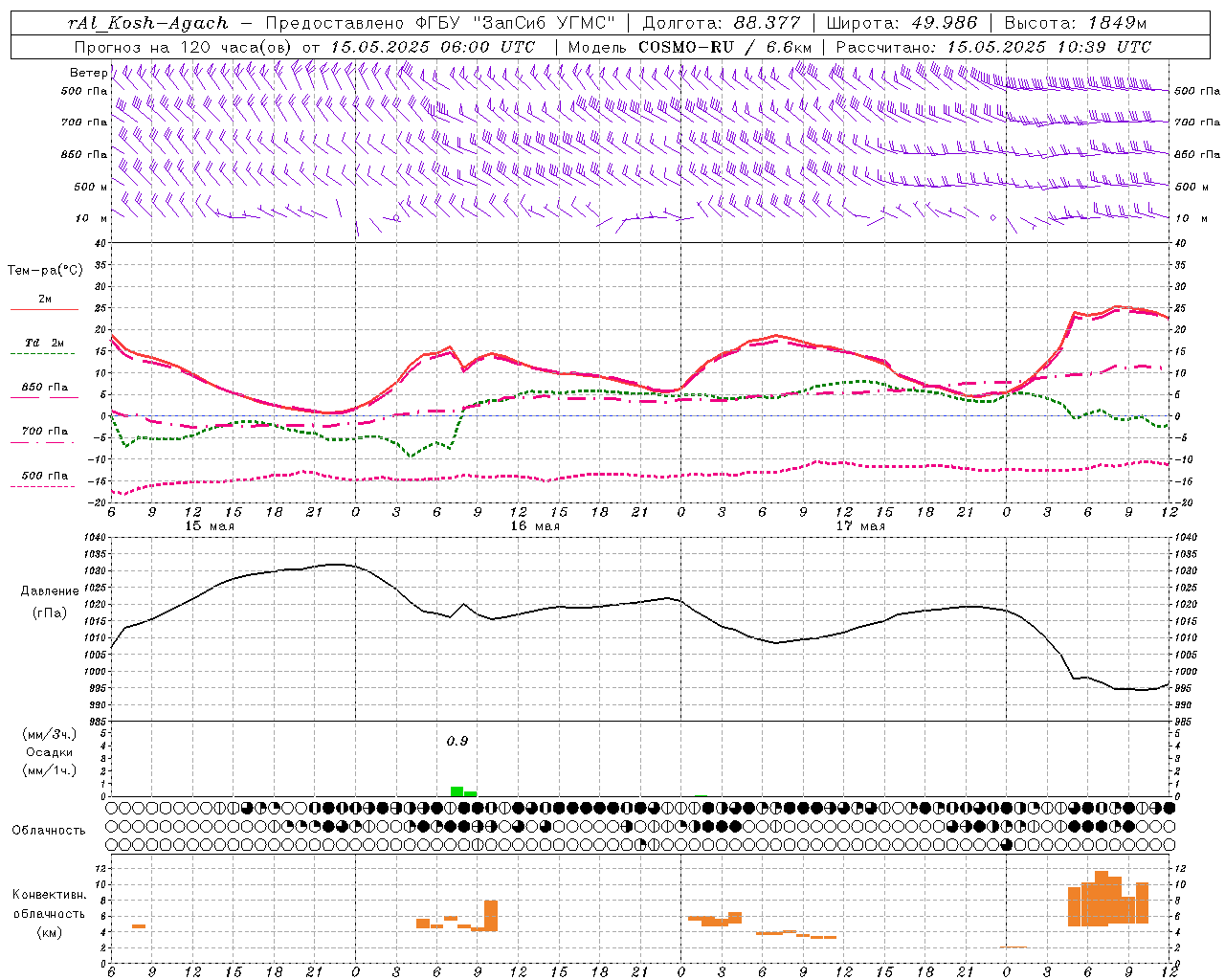
Task: Click the 0.9 precipitation amount value
Action: click(x=457, y=741)
